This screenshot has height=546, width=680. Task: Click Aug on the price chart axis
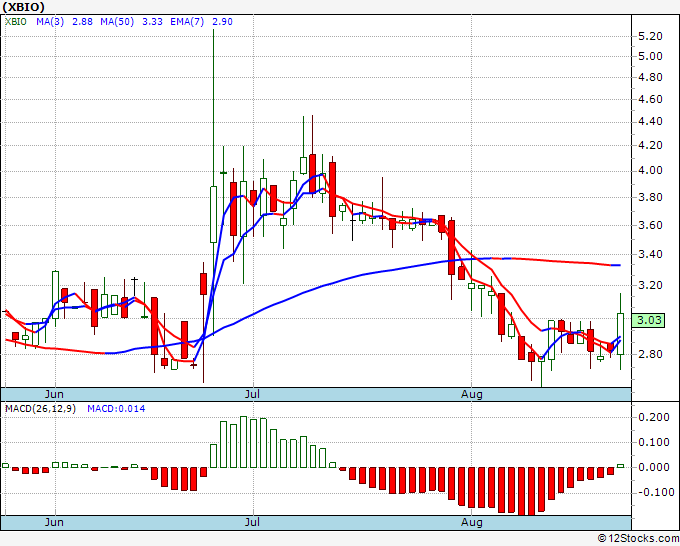471,394
